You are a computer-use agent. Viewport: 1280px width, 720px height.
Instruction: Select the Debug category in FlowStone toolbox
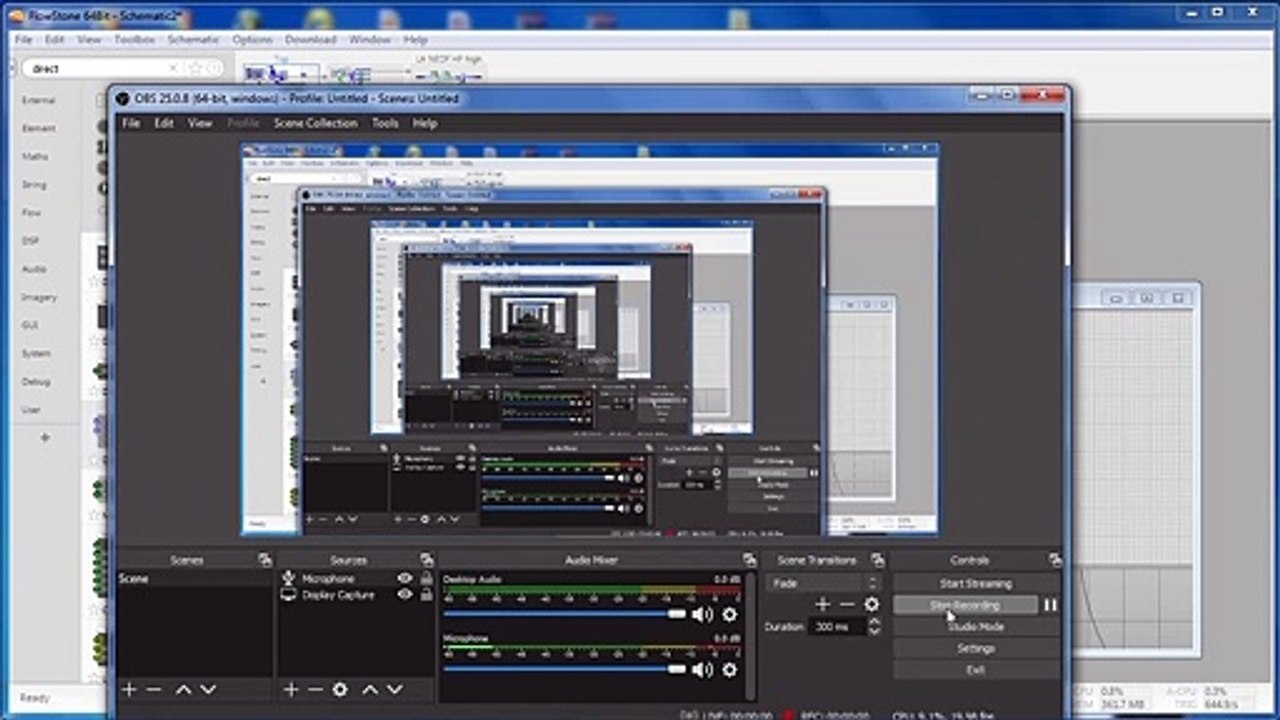(x=36, y=382)
